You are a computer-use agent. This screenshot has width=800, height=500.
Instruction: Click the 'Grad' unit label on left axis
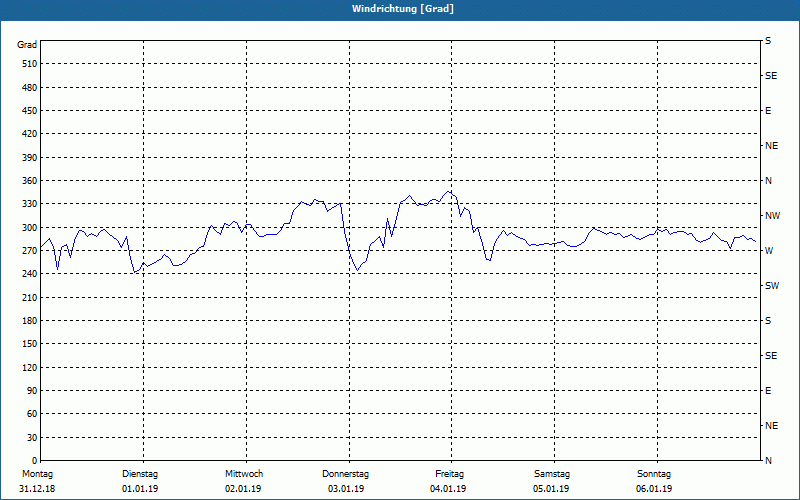click(x=27, y=45)
